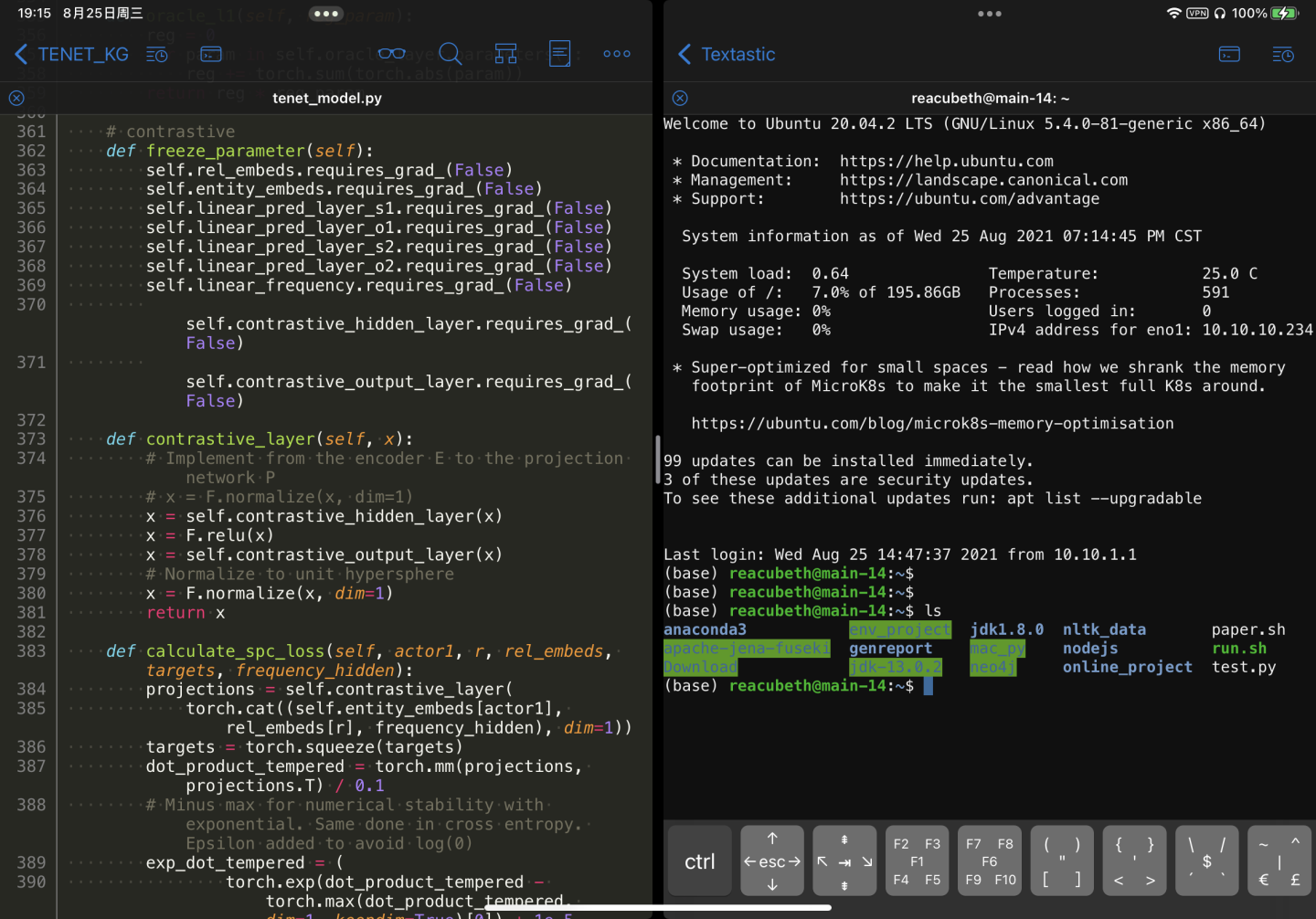Viewport: 1316px width, 919px height.
Task: Click 'nodejs' directory in ls output
Action: [x=1090, y=649]
